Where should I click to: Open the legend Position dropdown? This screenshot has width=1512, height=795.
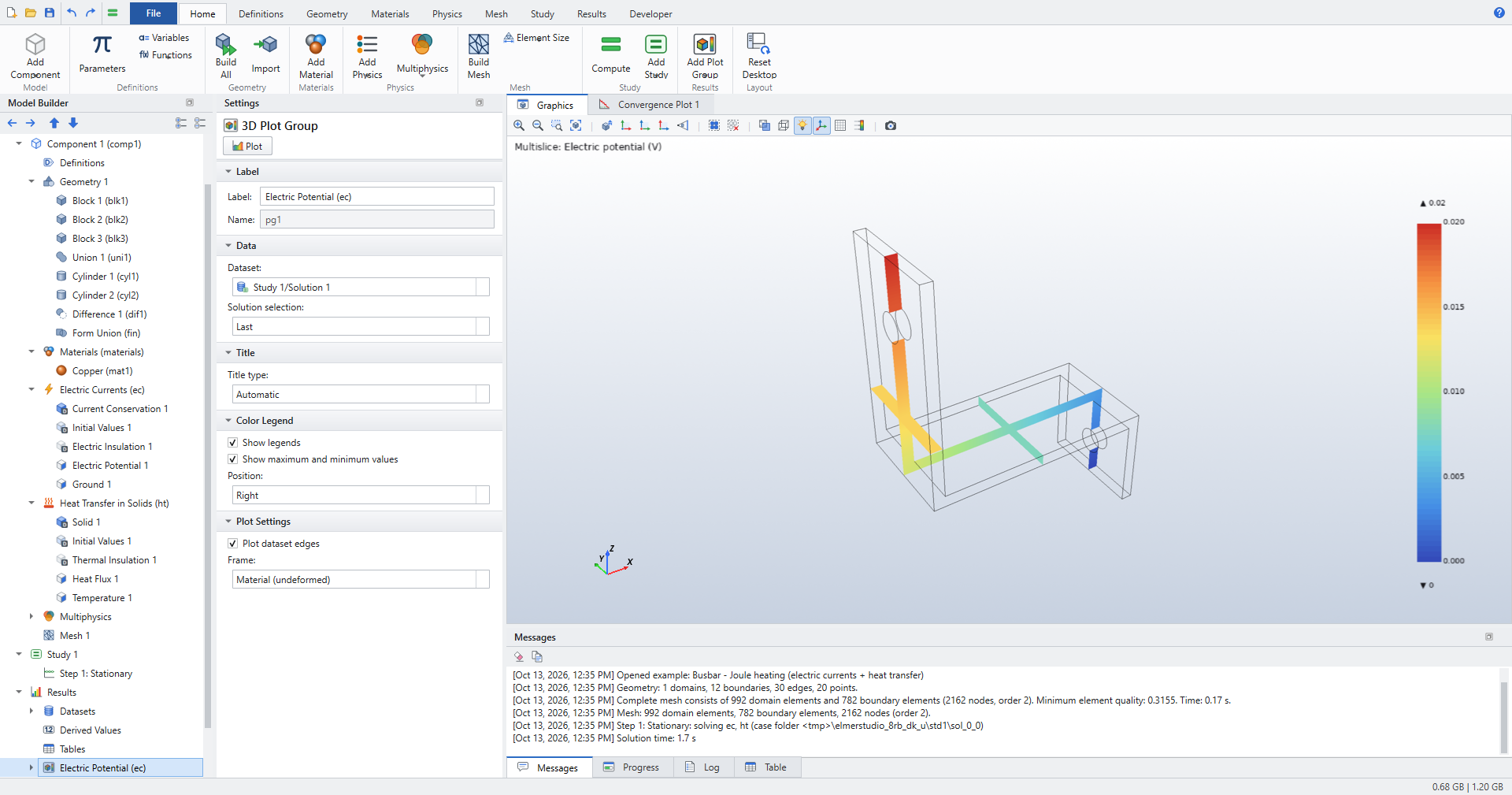pyautogui.click(x=361, y=496)
